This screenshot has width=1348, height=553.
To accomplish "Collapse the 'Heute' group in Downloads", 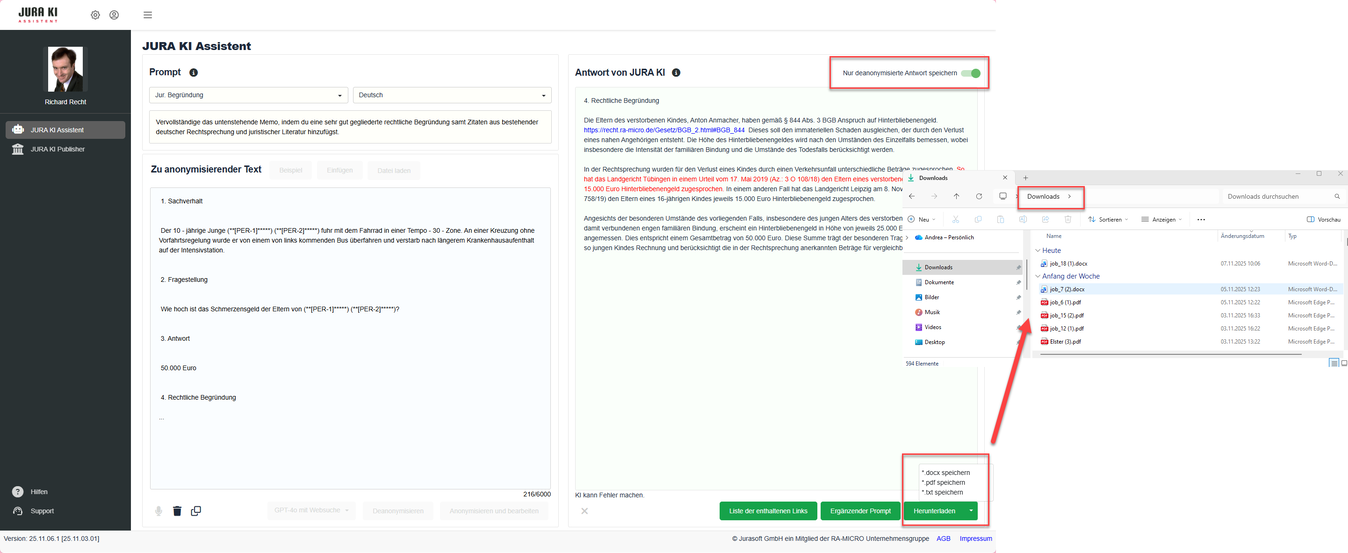I will (x=1038, y=250).
